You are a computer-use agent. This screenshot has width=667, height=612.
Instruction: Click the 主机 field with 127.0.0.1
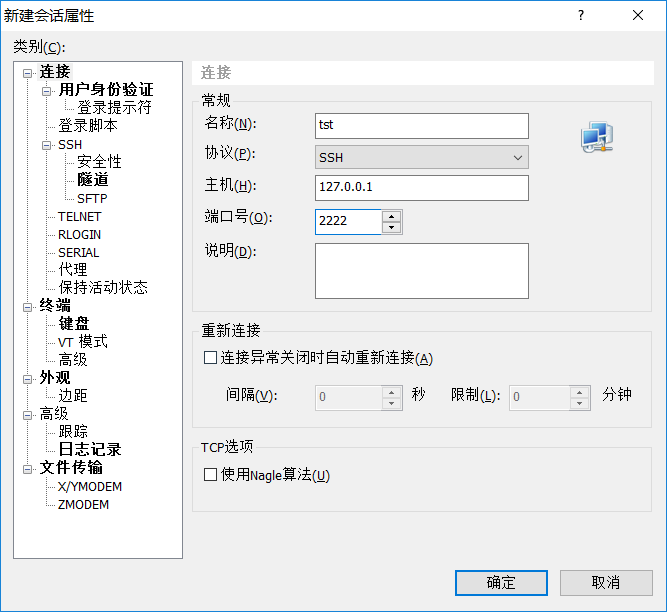click(x=422, y=188)
